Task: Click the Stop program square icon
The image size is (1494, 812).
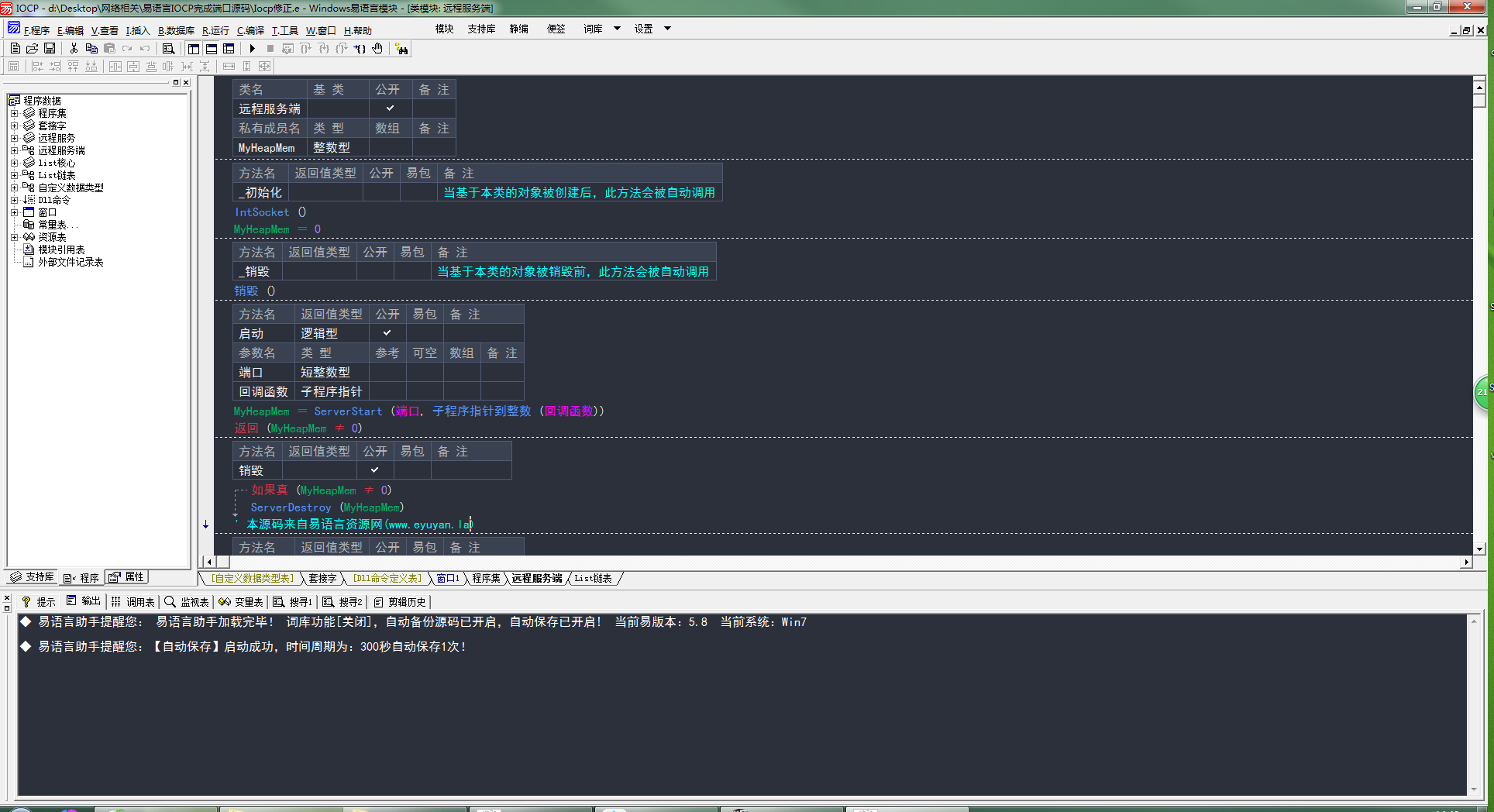Action: [270, 49]
